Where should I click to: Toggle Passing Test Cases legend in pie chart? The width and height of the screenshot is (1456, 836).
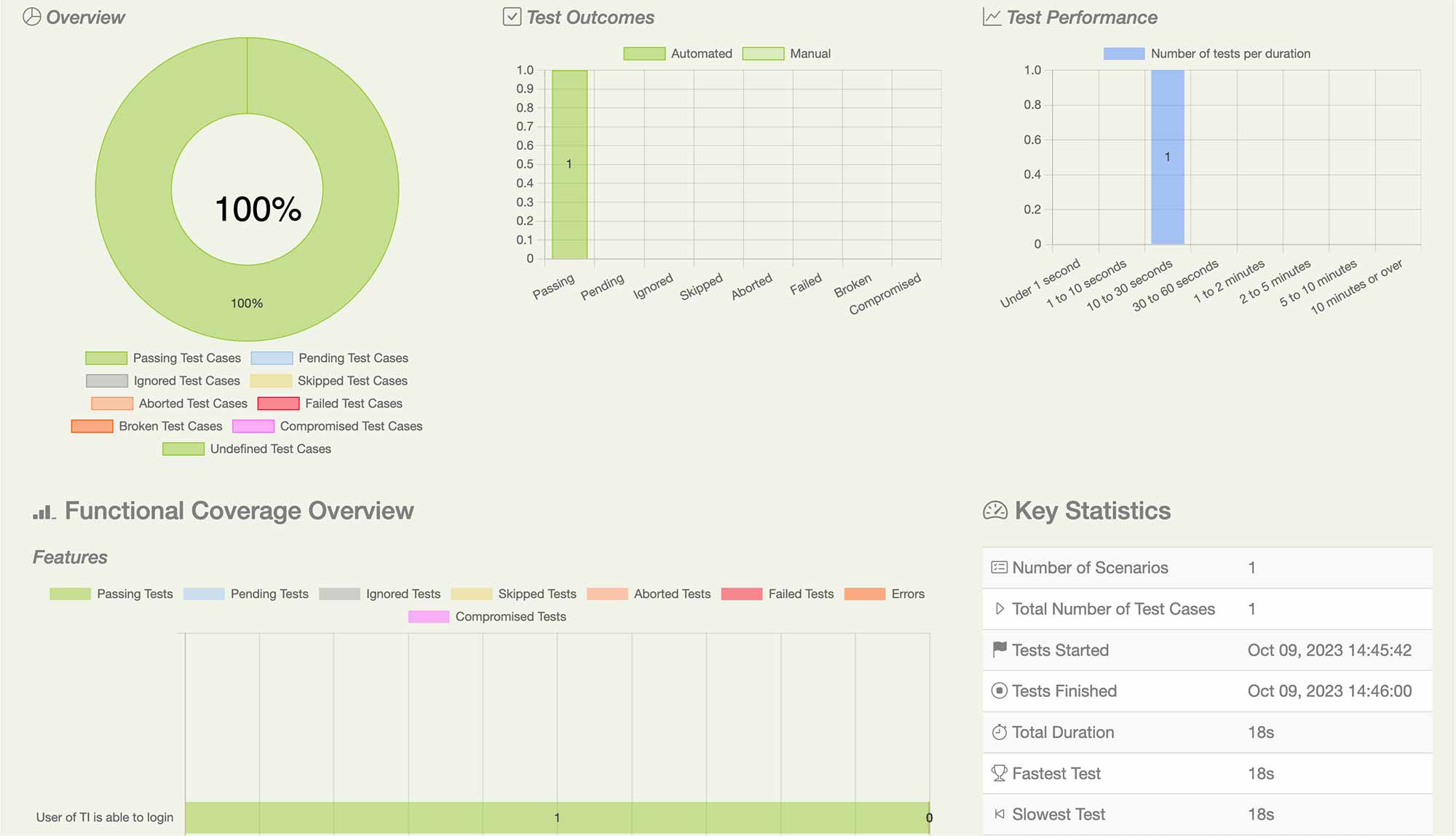(x=163, y=358)
